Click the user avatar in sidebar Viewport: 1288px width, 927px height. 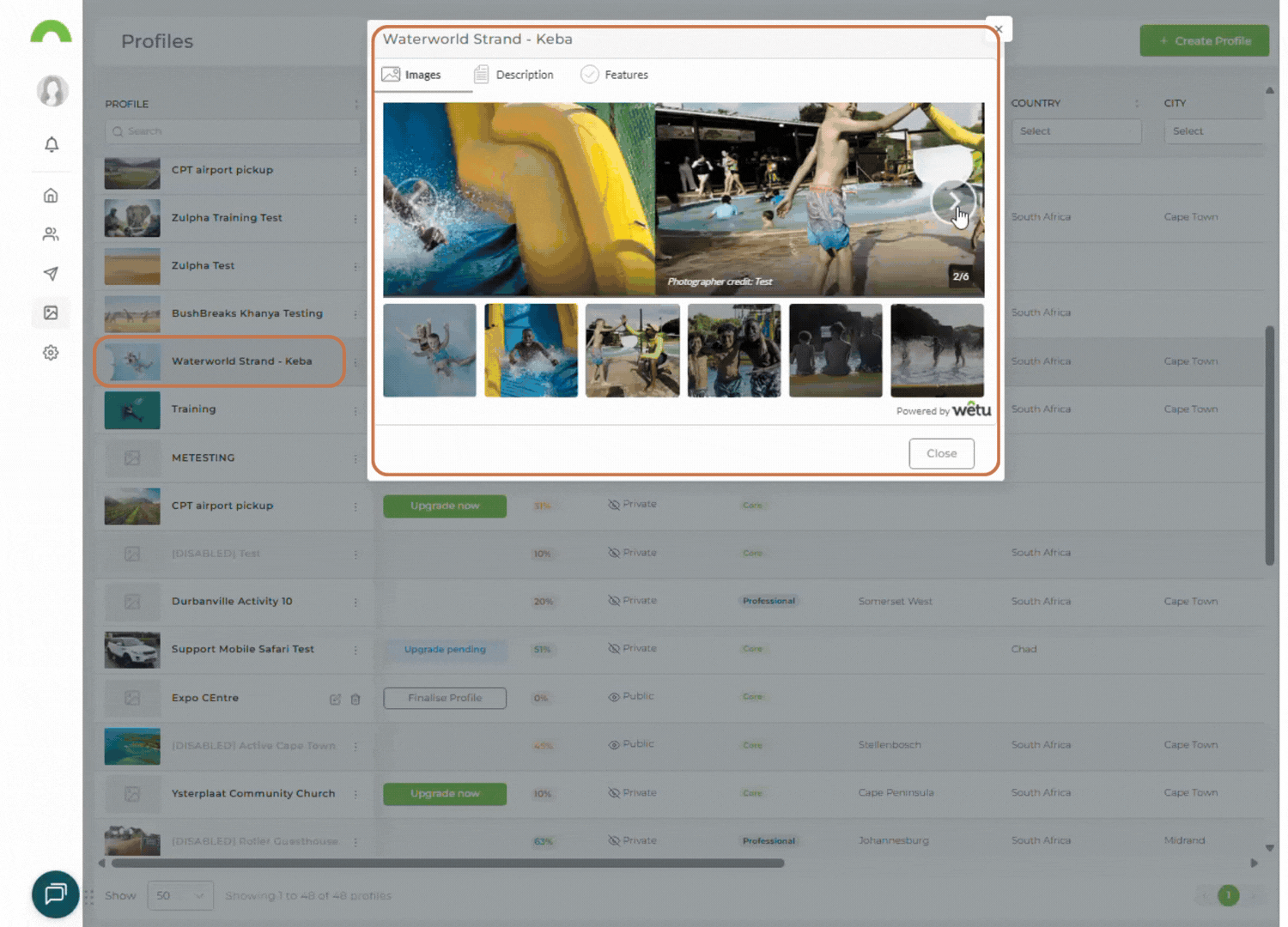click(52, 90)
